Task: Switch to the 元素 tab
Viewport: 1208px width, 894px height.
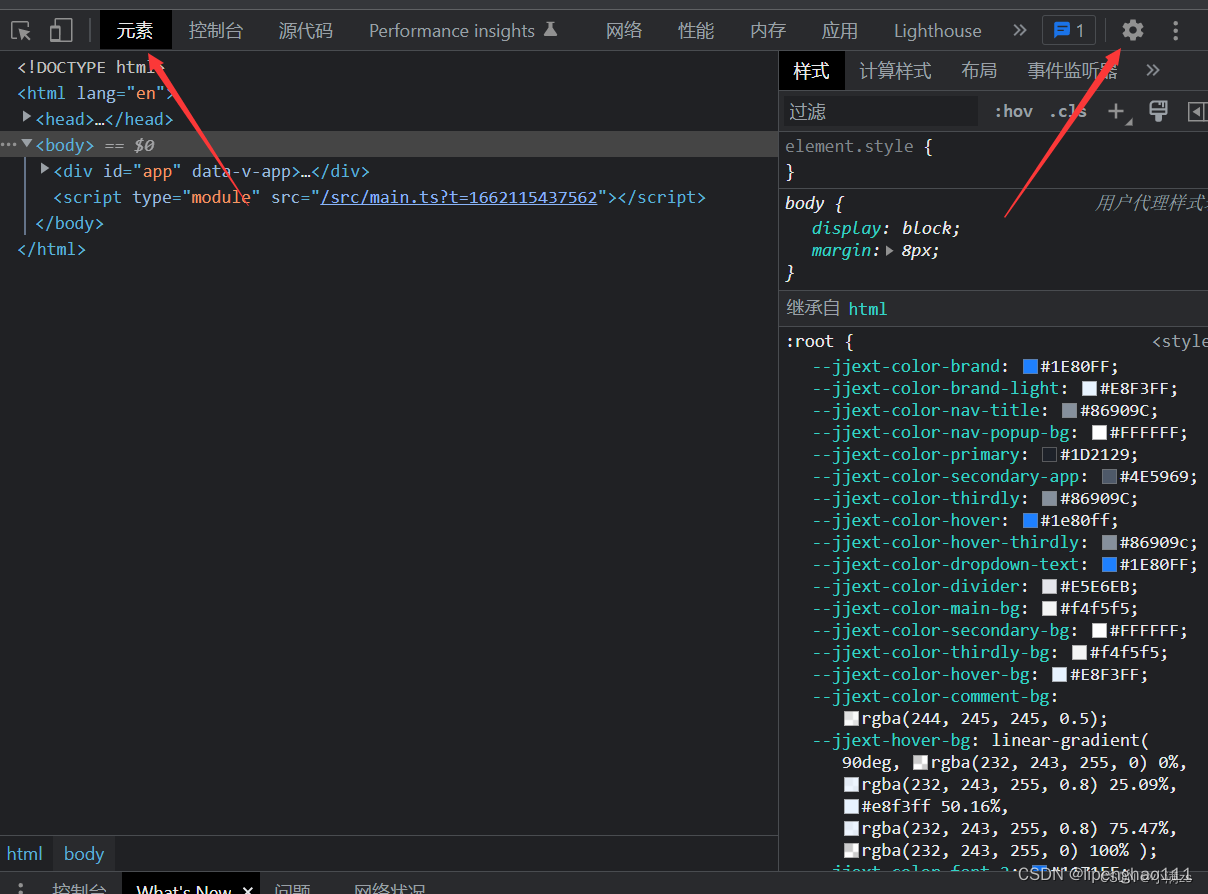Action: [135, 30]
